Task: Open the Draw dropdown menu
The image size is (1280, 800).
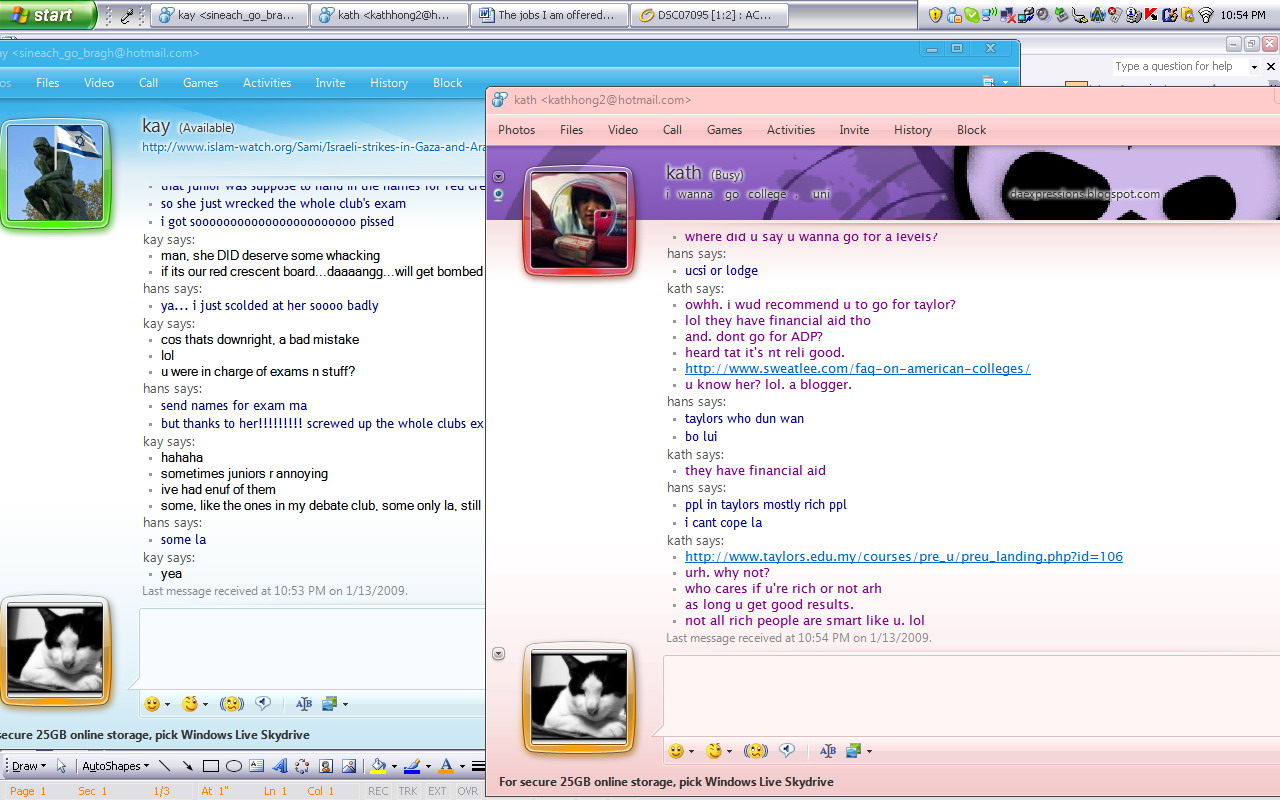Action: (x=28, y=766)
